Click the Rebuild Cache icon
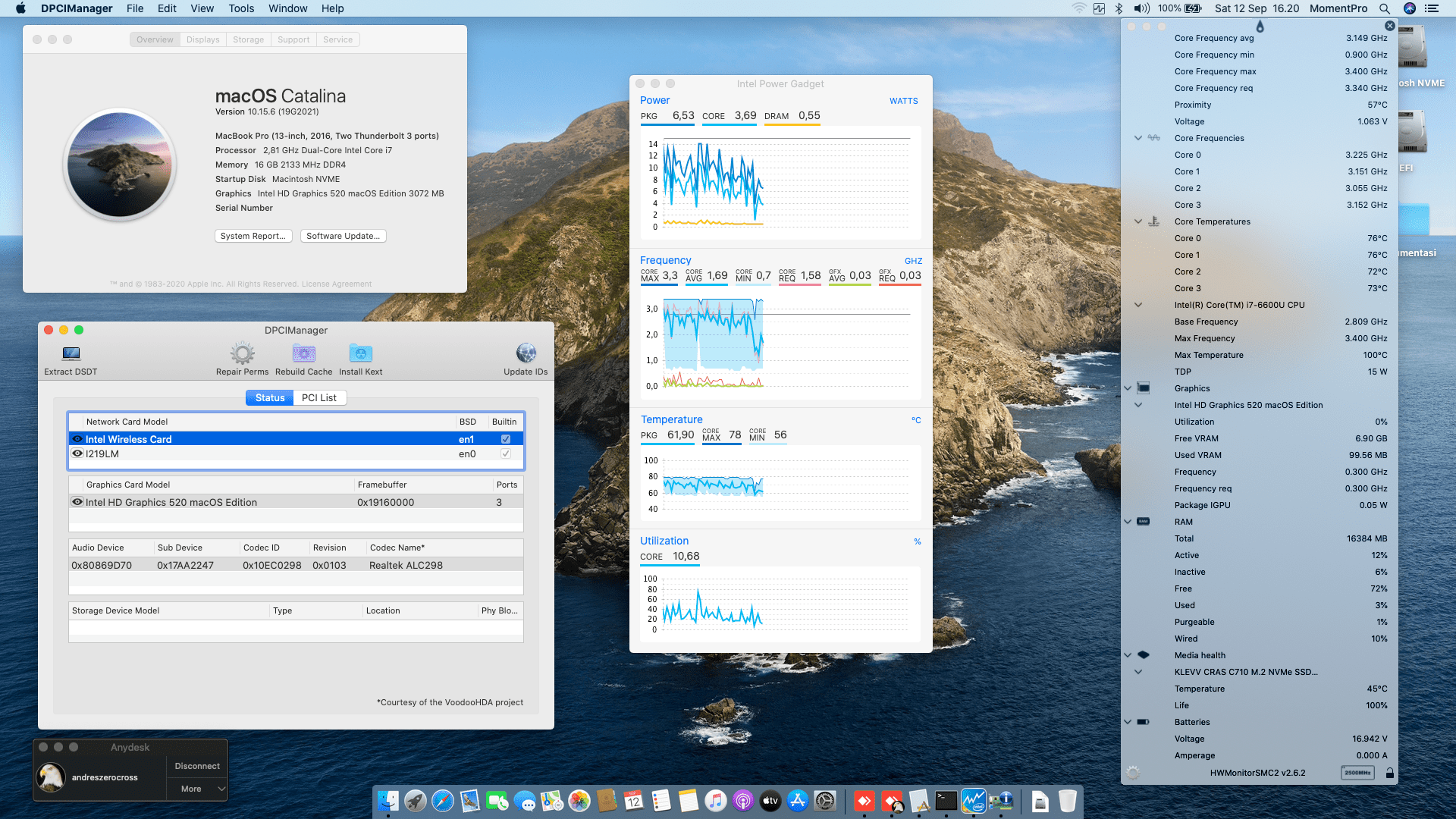1456x819 pixels. (x=304, y=353)
